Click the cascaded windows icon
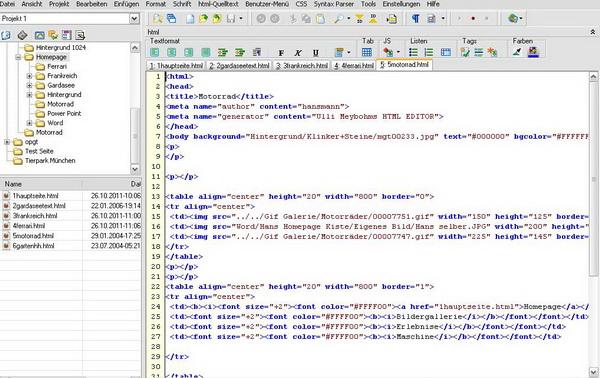600x378 pixels. (x=171, y=18)
